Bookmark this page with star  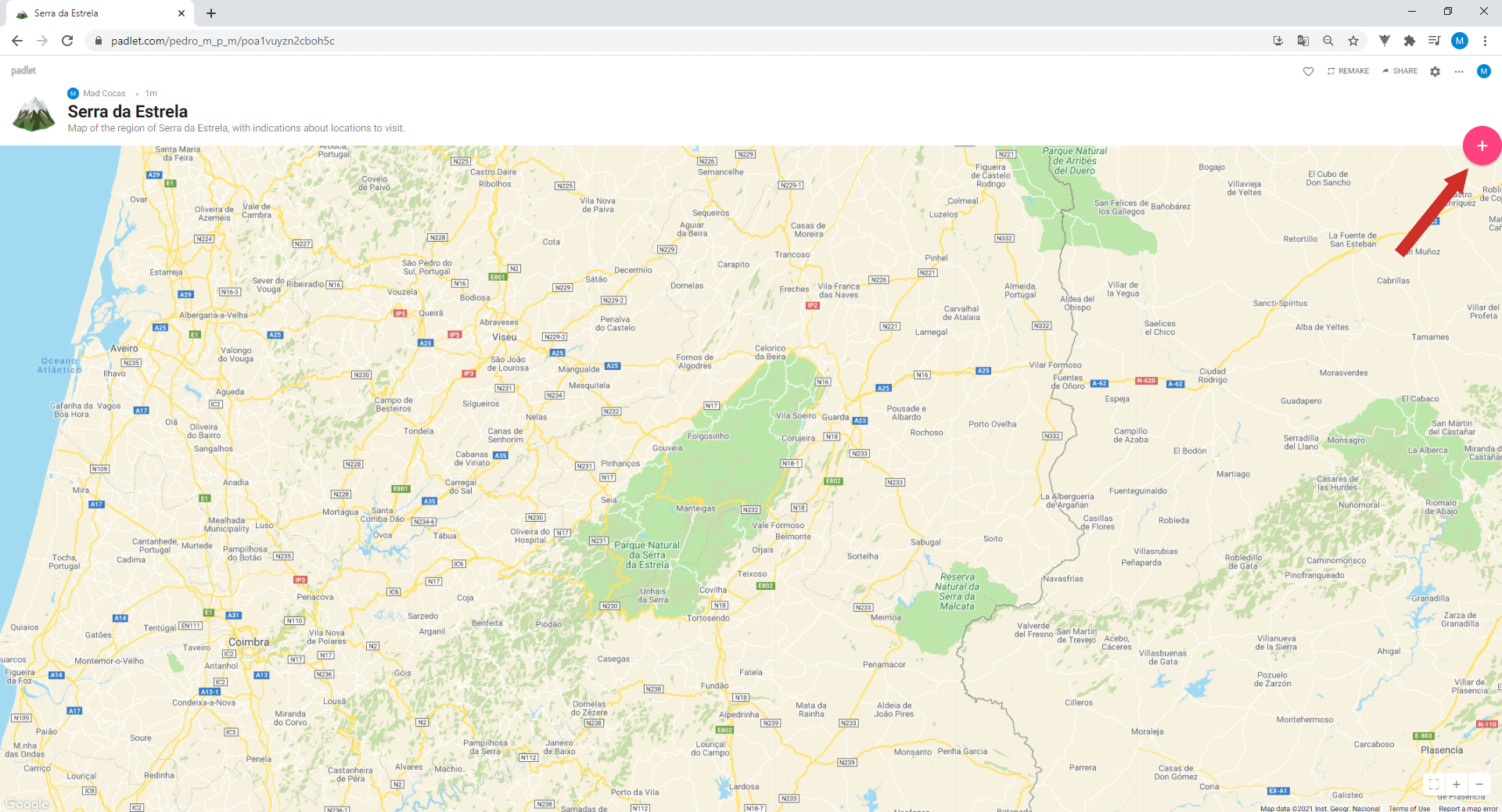click(1353, 41)
